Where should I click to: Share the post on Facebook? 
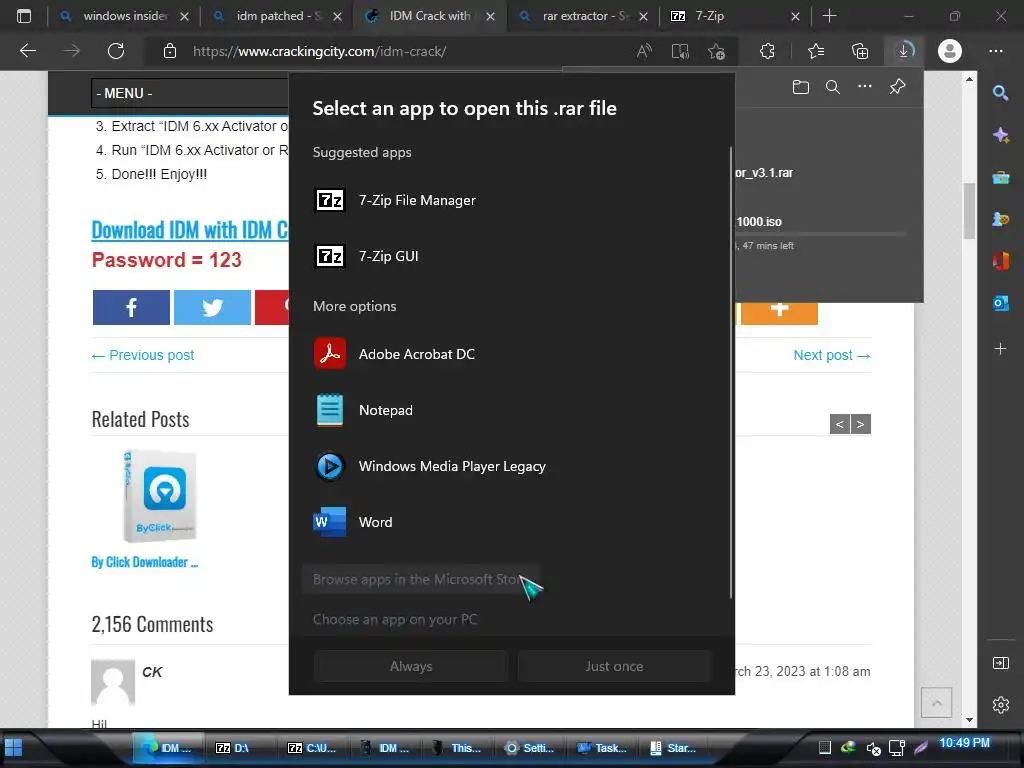coord(131,307)
